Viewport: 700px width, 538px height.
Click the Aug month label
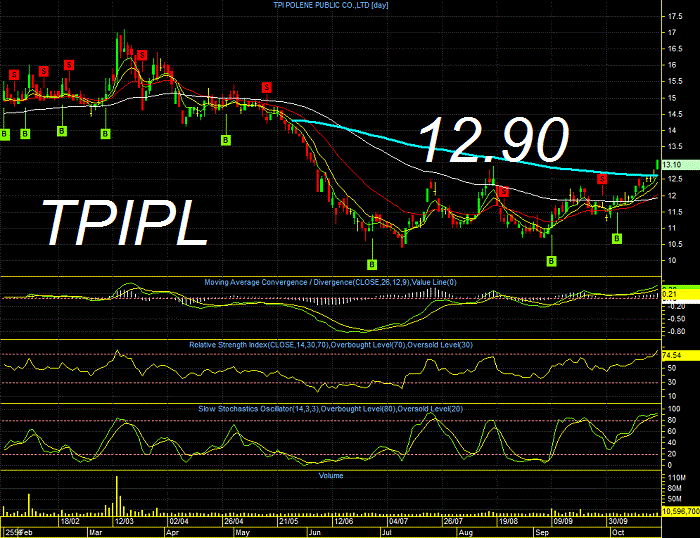tap(466, 533)
